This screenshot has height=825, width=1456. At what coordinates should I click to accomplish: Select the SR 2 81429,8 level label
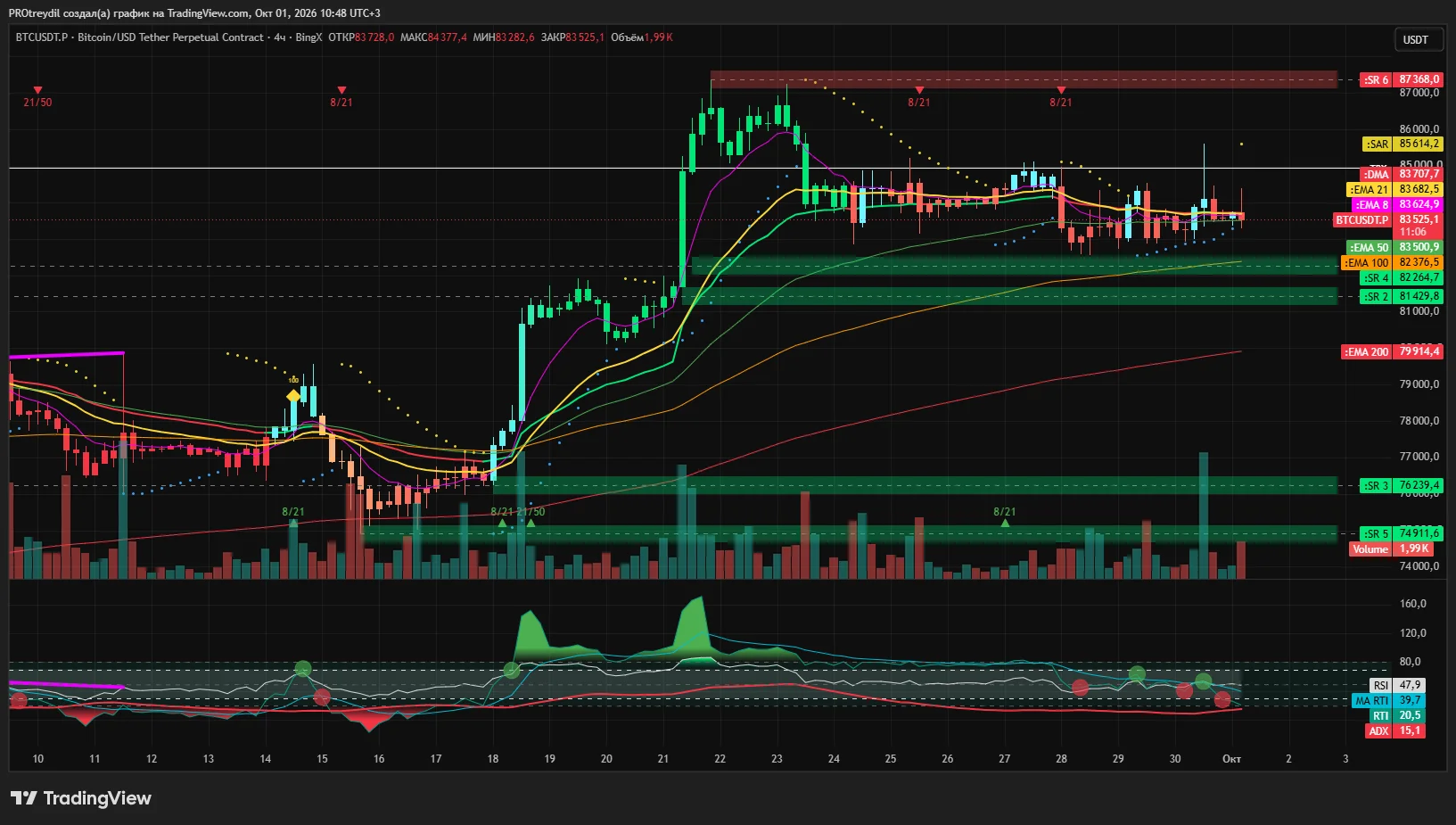(1402, 296)
